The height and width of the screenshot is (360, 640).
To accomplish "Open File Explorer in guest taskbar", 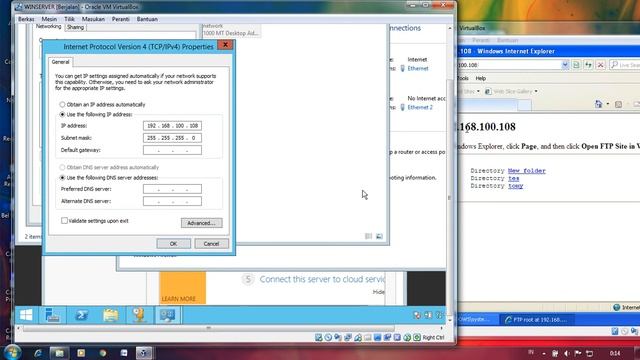I will pos(111,315).
